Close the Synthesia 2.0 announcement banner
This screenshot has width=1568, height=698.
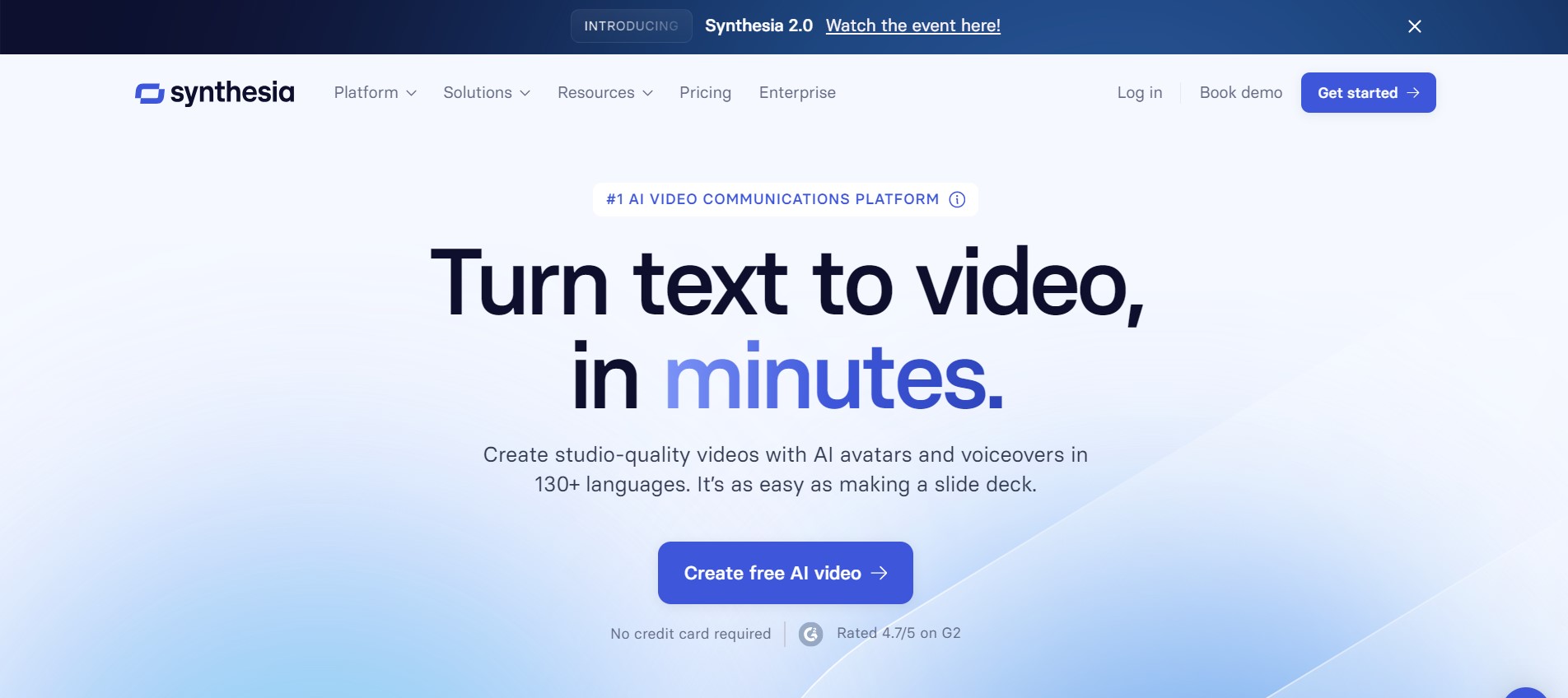[1414, 26]
